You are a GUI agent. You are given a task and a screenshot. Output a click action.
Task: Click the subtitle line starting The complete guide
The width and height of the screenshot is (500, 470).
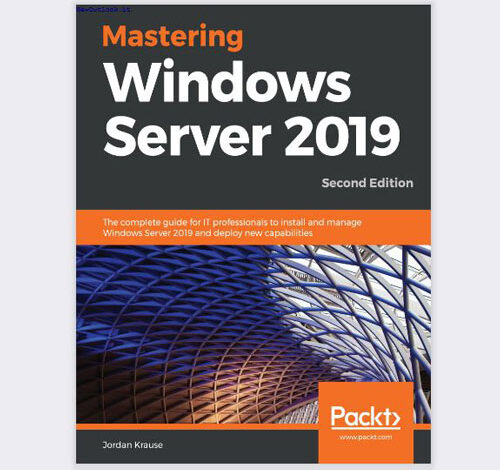[232, 222]
